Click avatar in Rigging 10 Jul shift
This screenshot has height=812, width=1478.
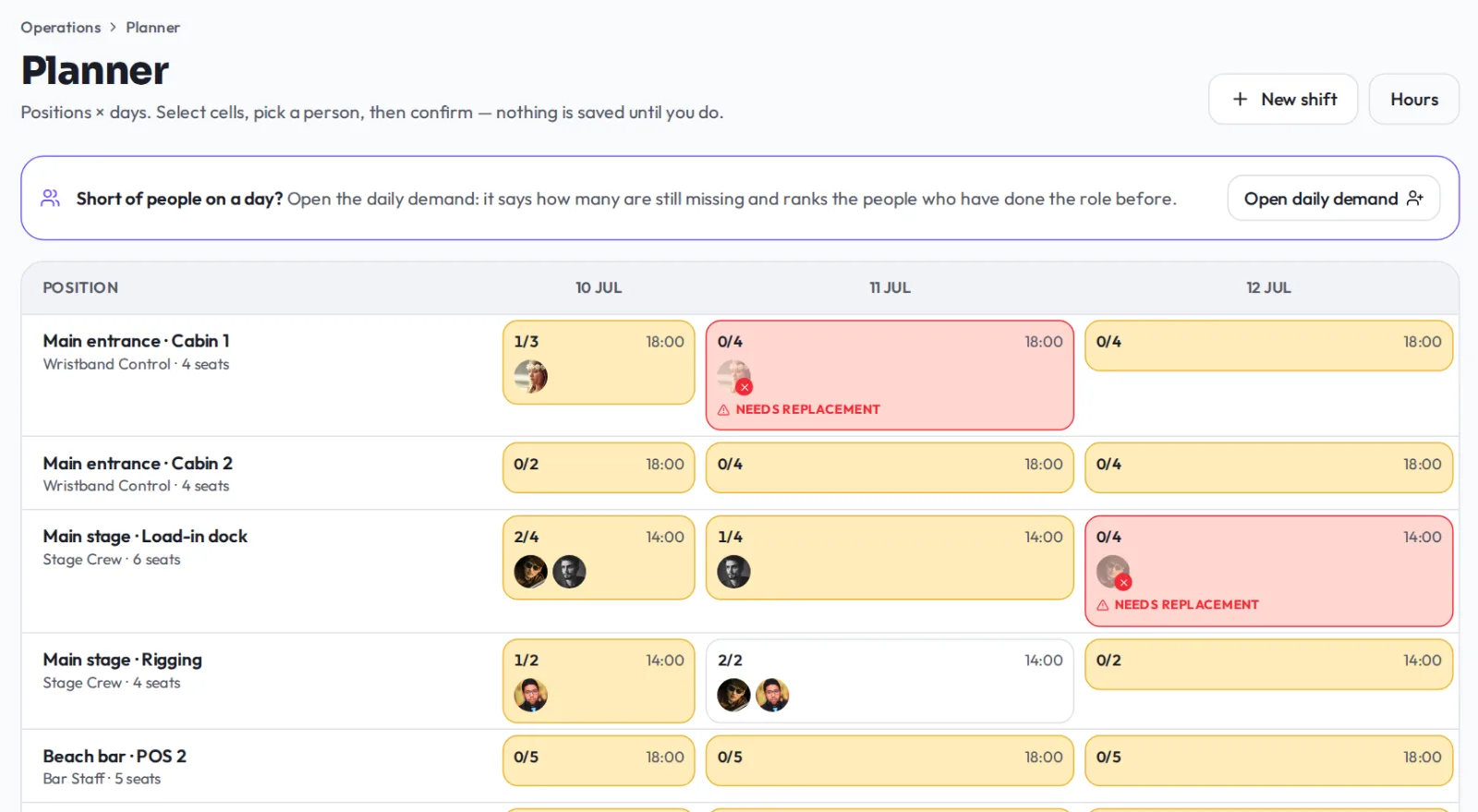pyautogui.click(x=530, y=695)
